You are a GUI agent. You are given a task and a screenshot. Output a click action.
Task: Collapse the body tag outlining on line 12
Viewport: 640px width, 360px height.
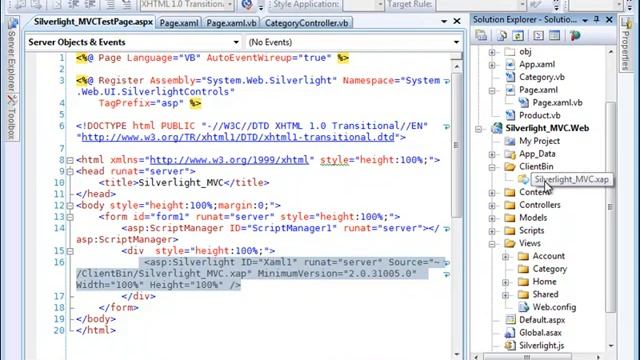[x=70, y=205]
